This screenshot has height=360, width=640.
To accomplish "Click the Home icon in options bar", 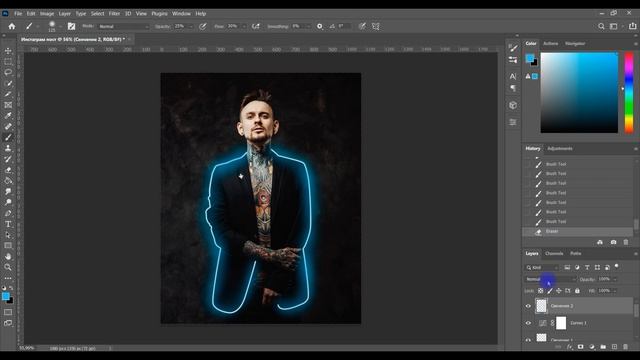I will [x=12, y=26].
